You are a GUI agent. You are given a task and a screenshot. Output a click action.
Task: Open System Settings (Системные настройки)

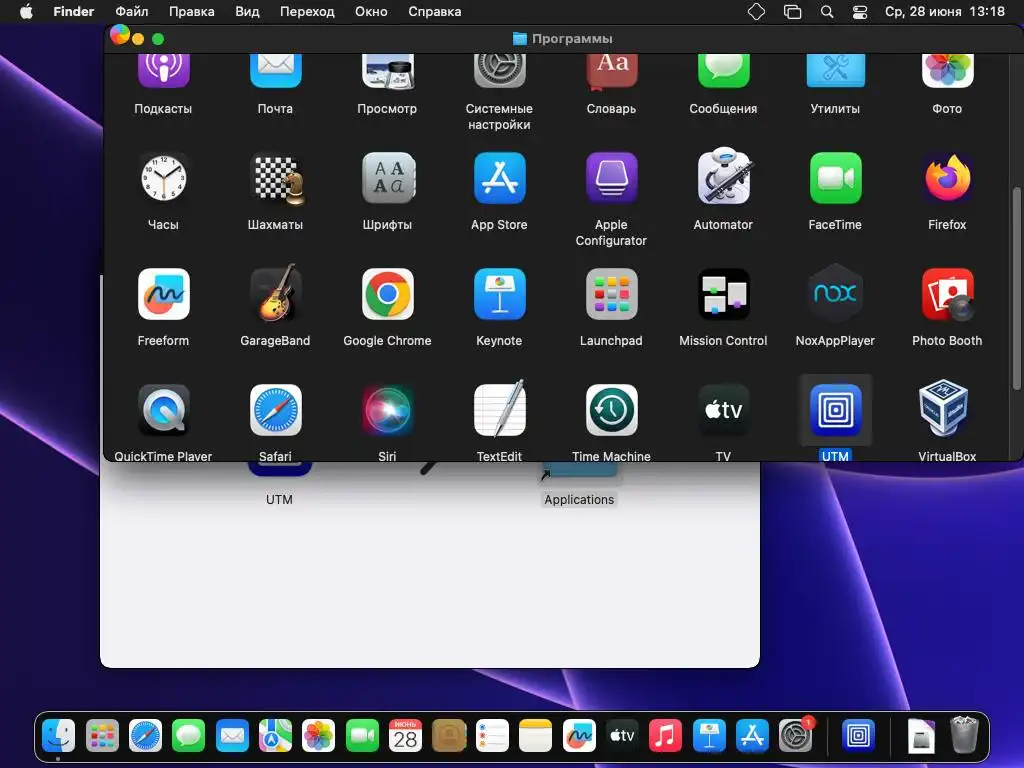click(500, 71)
